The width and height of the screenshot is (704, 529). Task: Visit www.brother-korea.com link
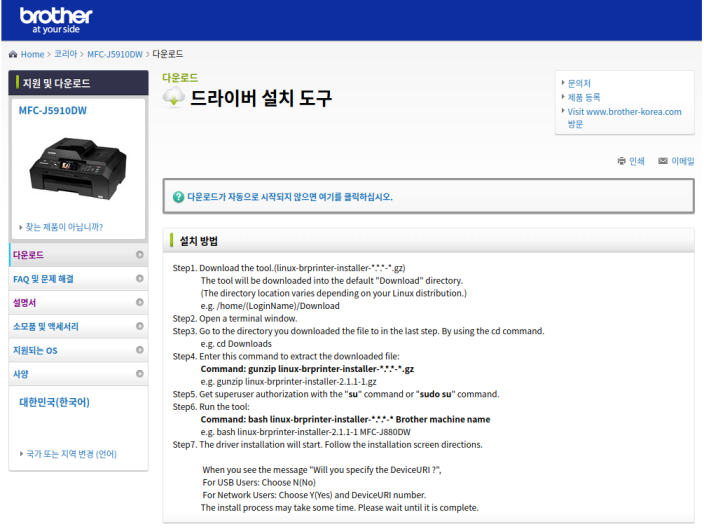coord(624,118)
